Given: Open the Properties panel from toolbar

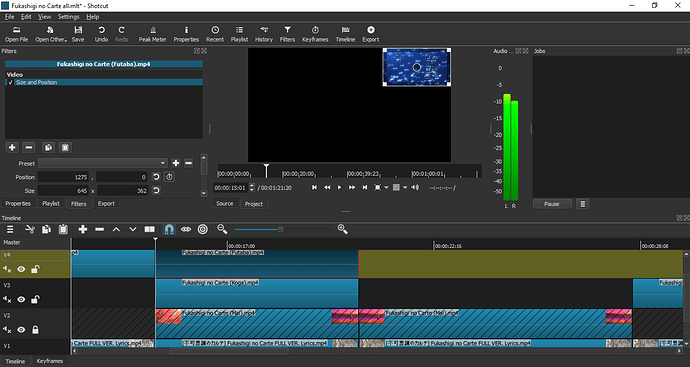Looking at the screenshot, I should click(186, 34).
